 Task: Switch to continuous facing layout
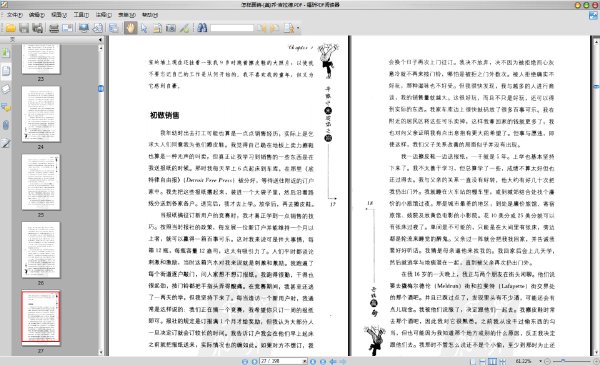pyautogui.click(x=502, y=361)
